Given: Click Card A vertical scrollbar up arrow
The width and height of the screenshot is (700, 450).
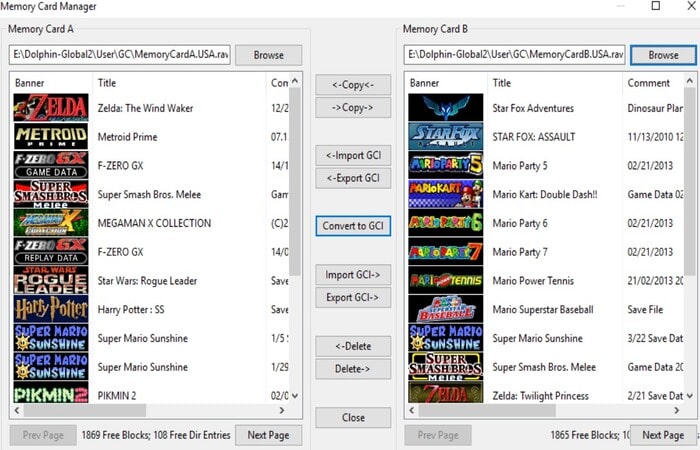Looking at the screenshot, I should click(295, 81).
